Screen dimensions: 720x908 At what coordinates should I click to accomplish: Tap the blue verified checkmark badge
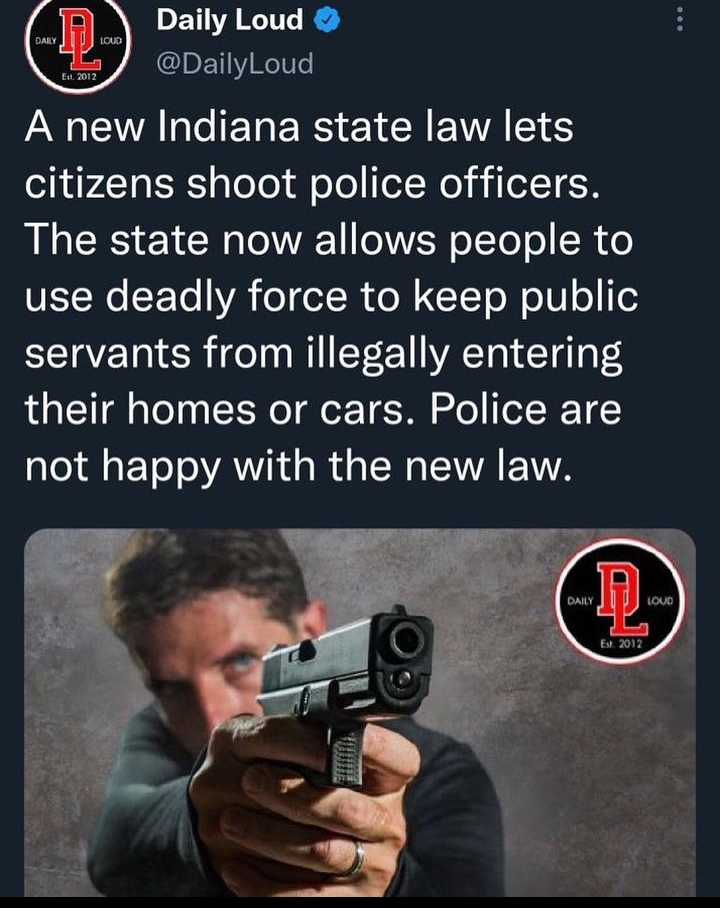[x=327, y=21]
